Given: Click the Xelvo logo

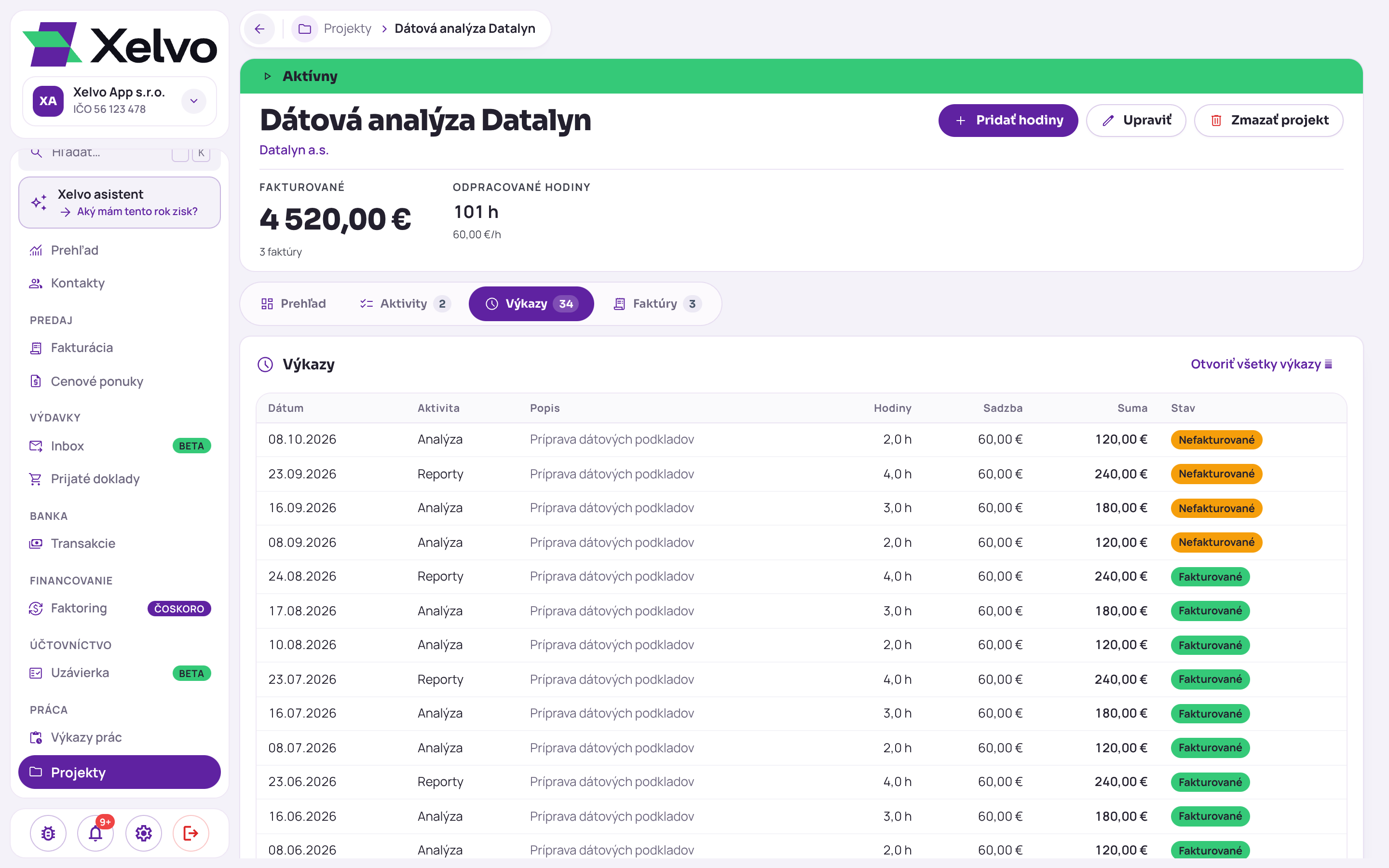Looking at the screenshot, I should [120, 45].
